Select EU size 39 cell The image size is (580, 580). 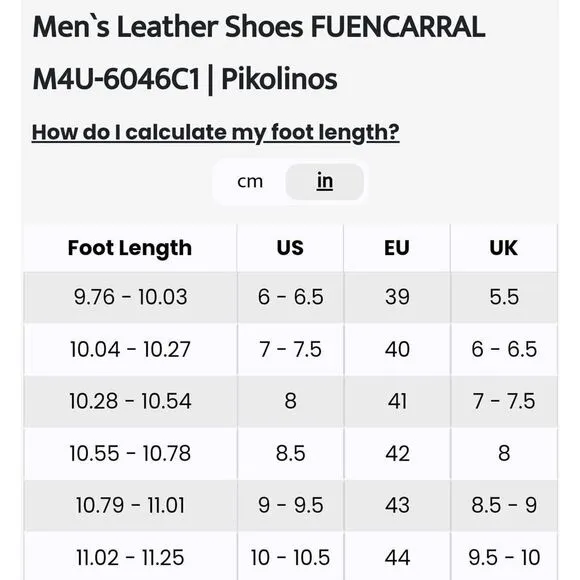397,297
